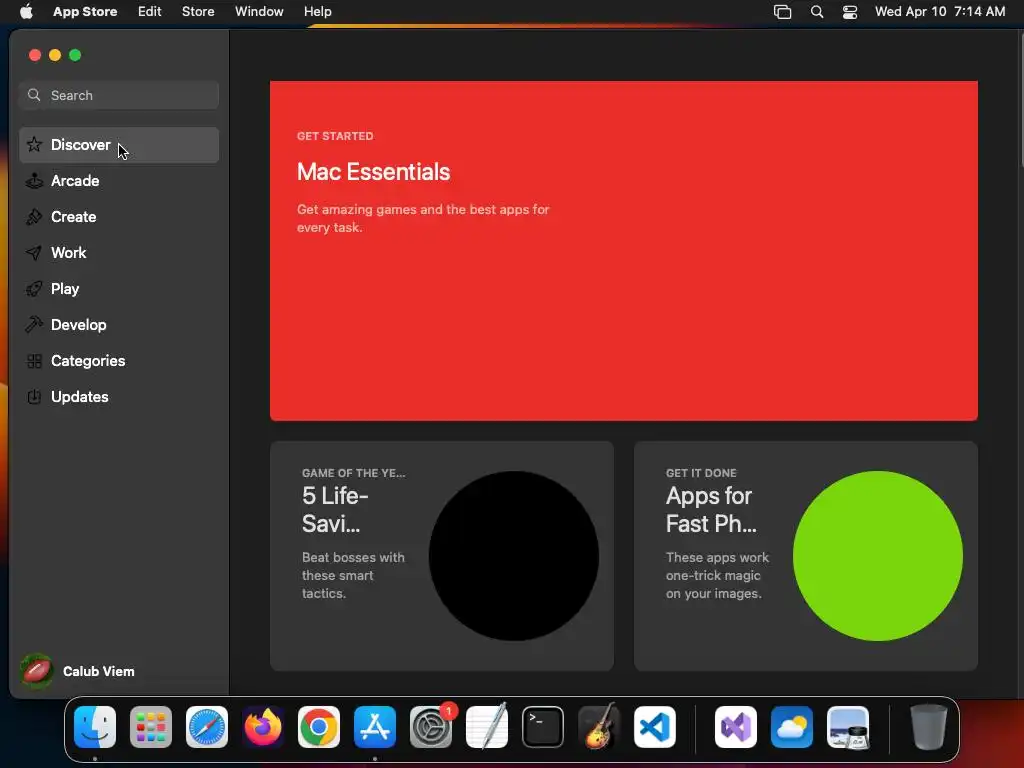Click the green circle artwork
The height and width of the screenshot is (768, 1024).
[x=878, y=556]
